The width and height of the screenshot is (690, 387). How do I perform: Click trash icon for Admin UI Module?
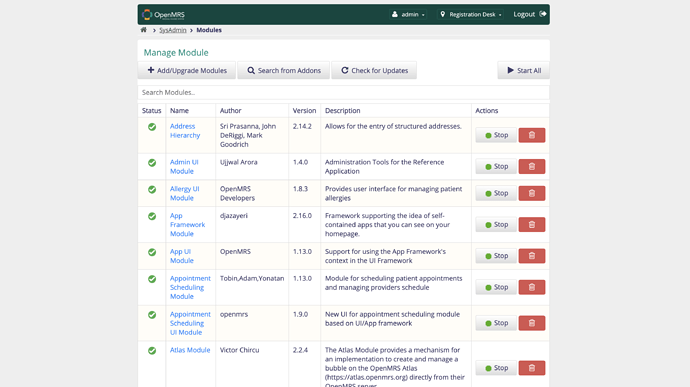point(532,166)
